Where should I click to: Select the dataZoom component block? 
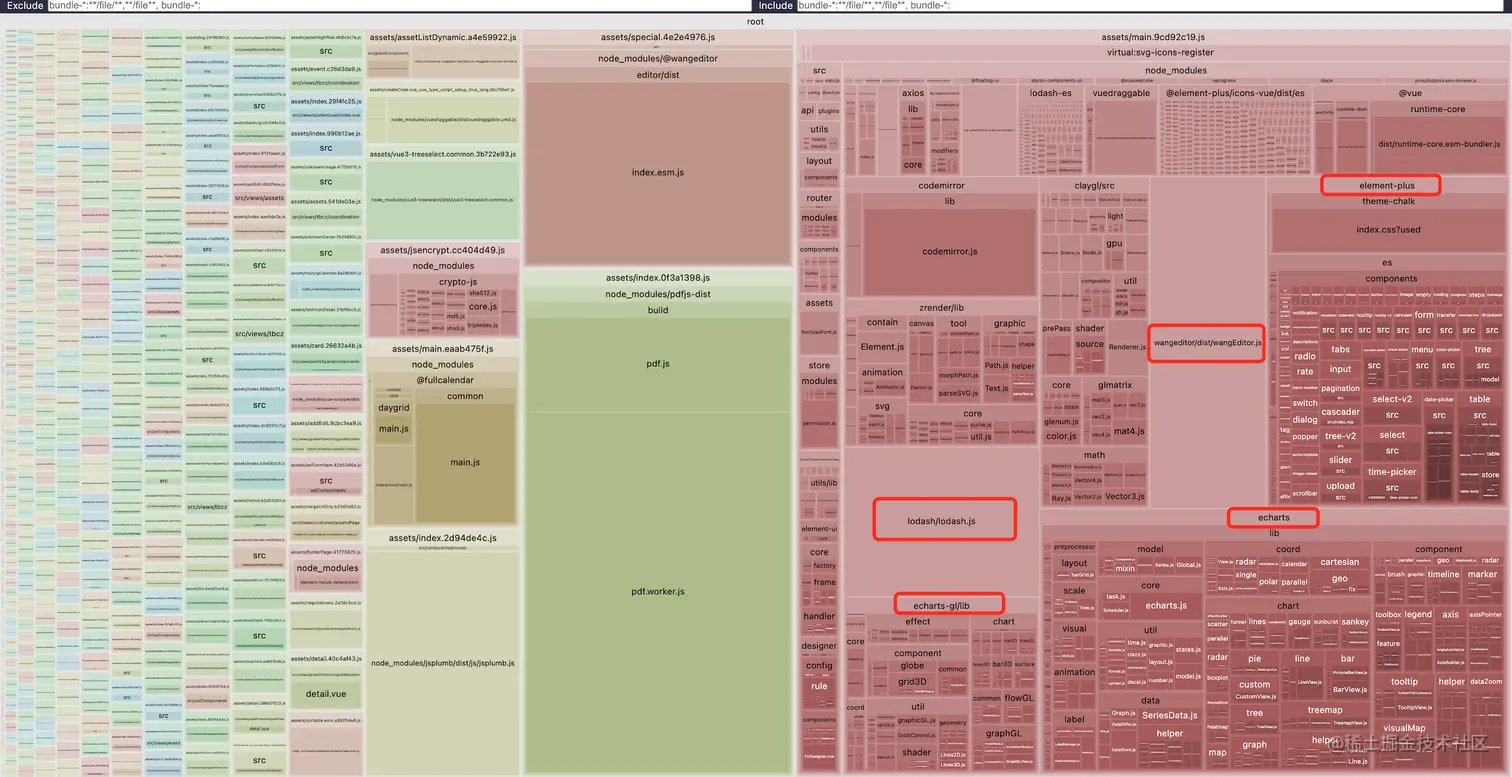coord(1486,682)
